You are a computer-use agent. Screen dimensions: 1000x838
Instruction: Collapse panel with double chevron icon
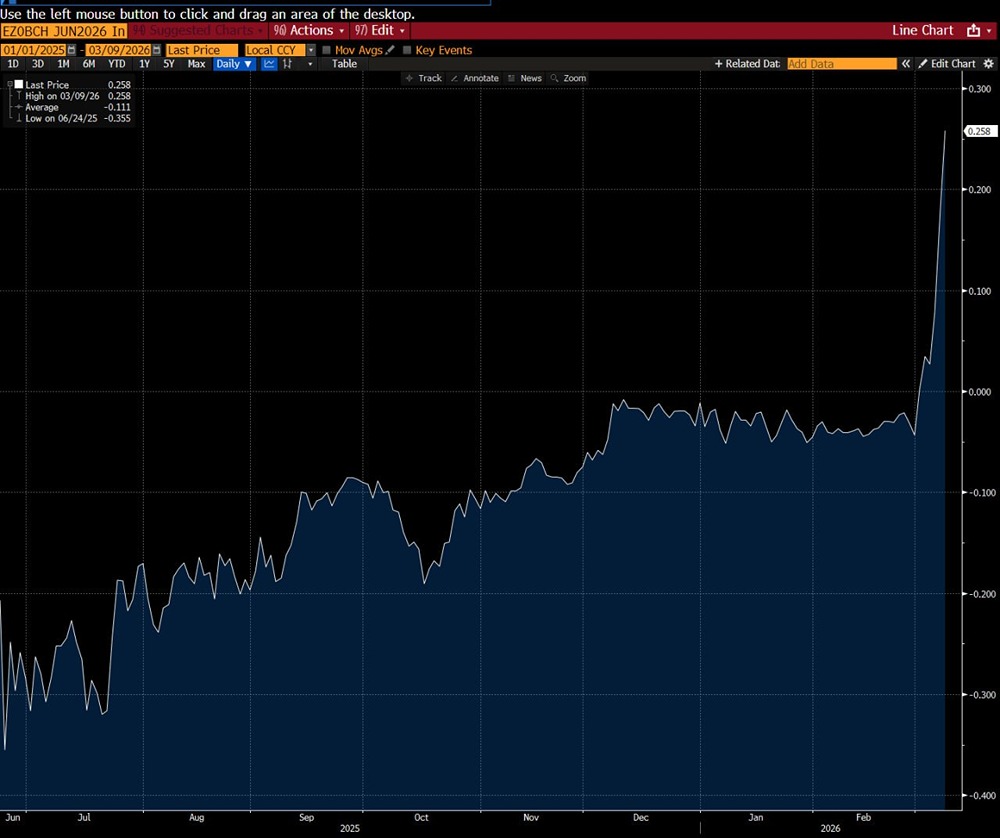click(906, 64)
